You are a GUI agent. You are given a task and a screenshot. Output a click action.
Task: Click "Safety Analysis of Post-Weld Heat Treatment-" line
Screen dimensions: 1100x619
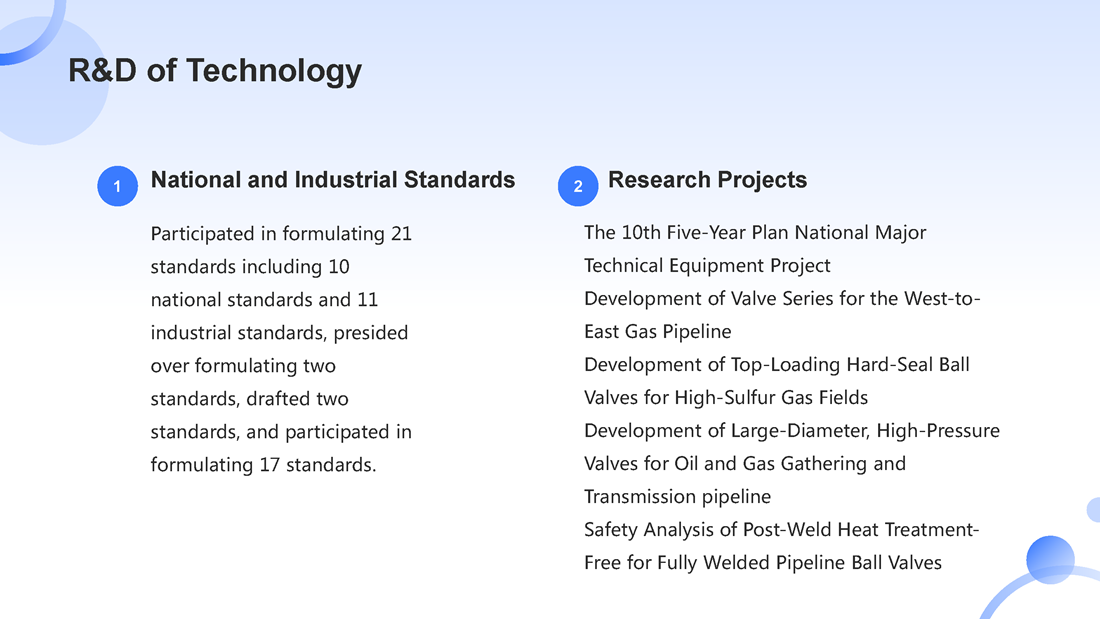[781, 530]
